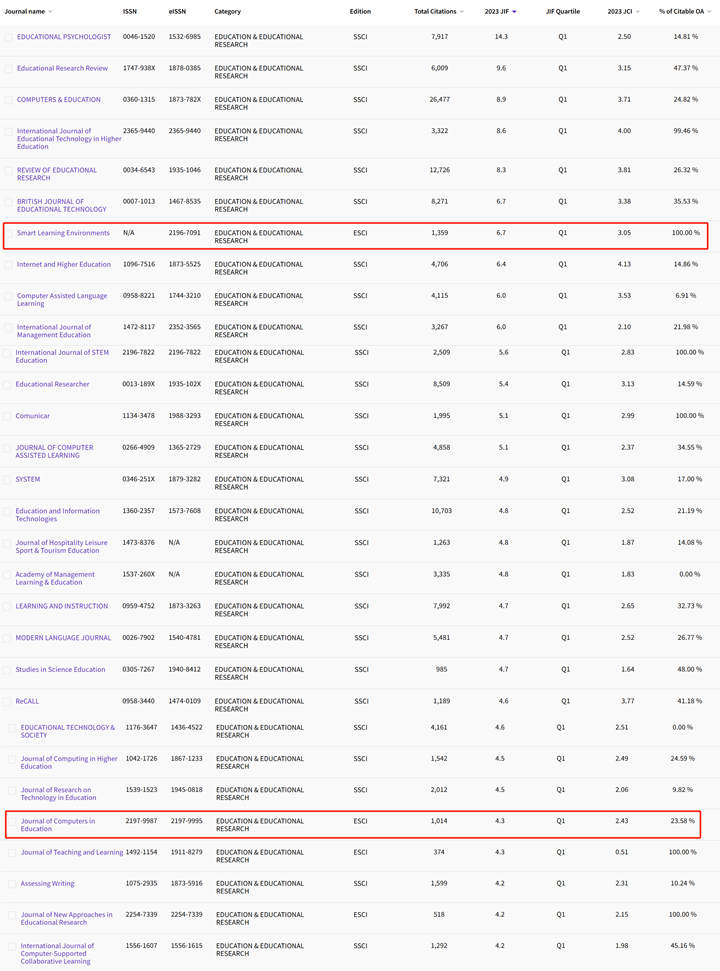Open International Journal of STEM Education
Screen dimensions: 720x971
(61, 356)
